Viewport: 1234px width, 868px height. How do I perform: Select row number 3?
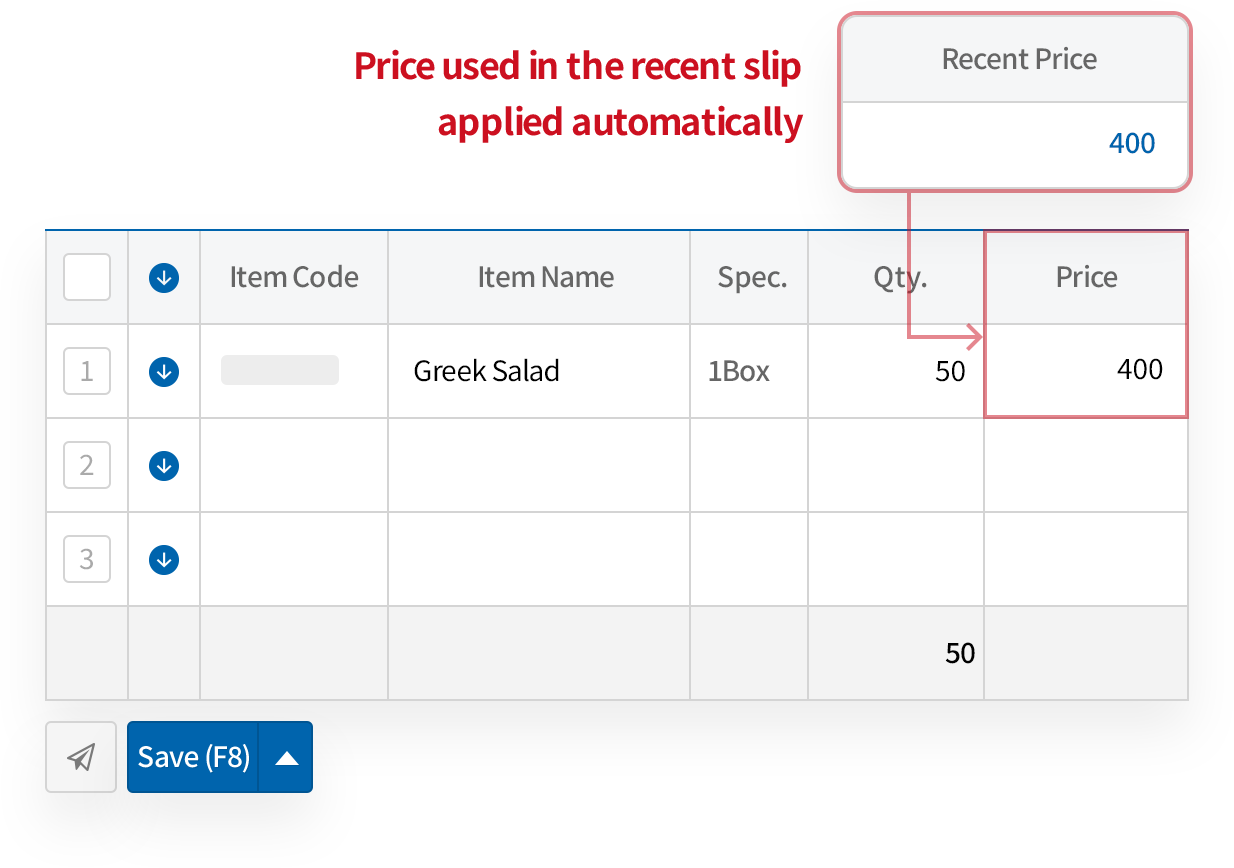pos(86,559)
